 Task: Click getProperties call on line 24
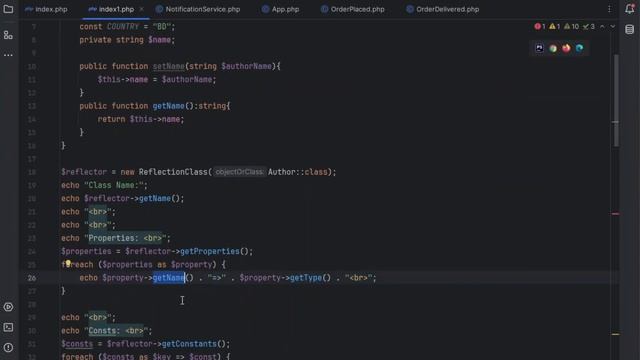(x=210, y=251)
